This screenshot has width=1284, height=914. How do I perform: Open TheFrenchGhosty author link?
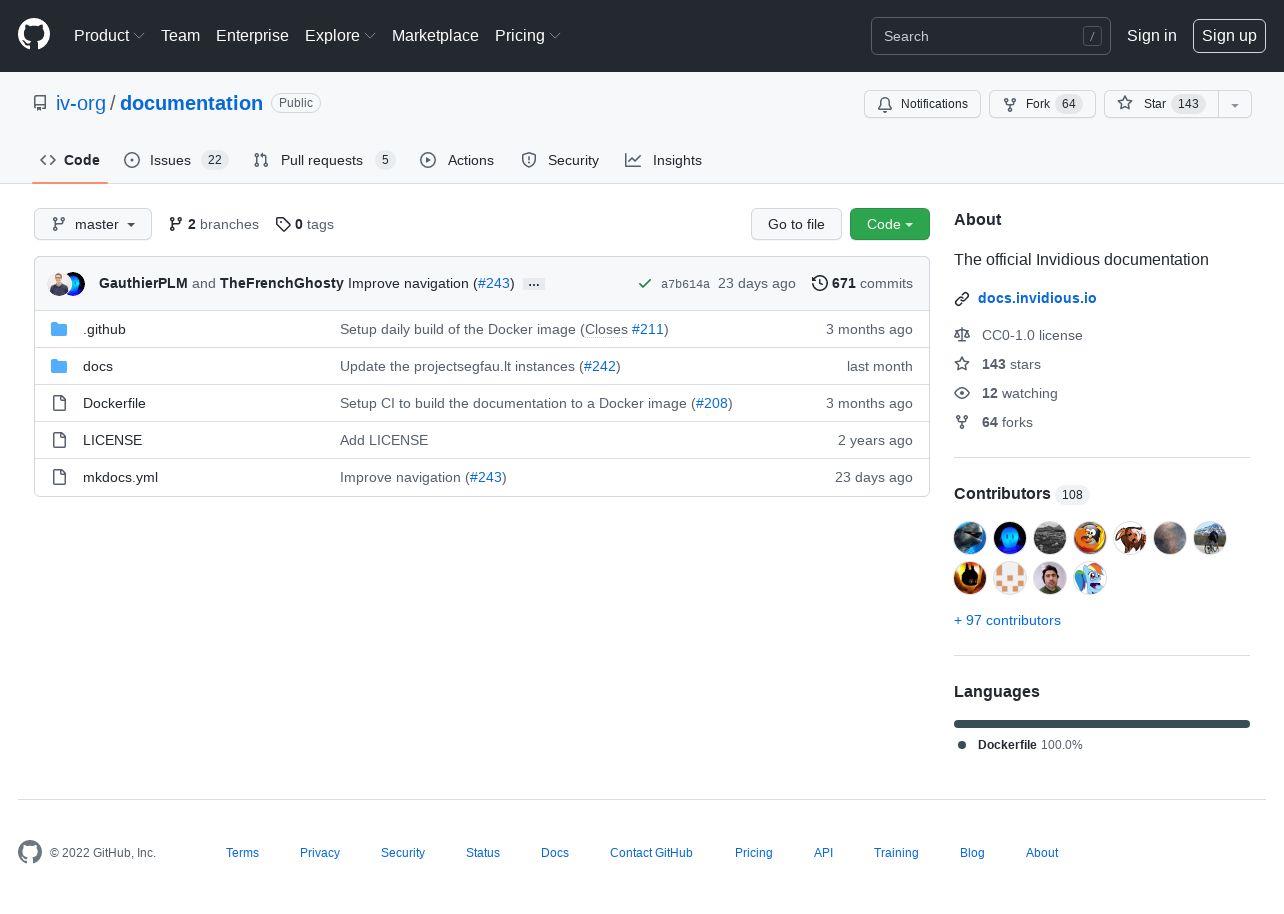pyautogui.click(x=282, y=283)
